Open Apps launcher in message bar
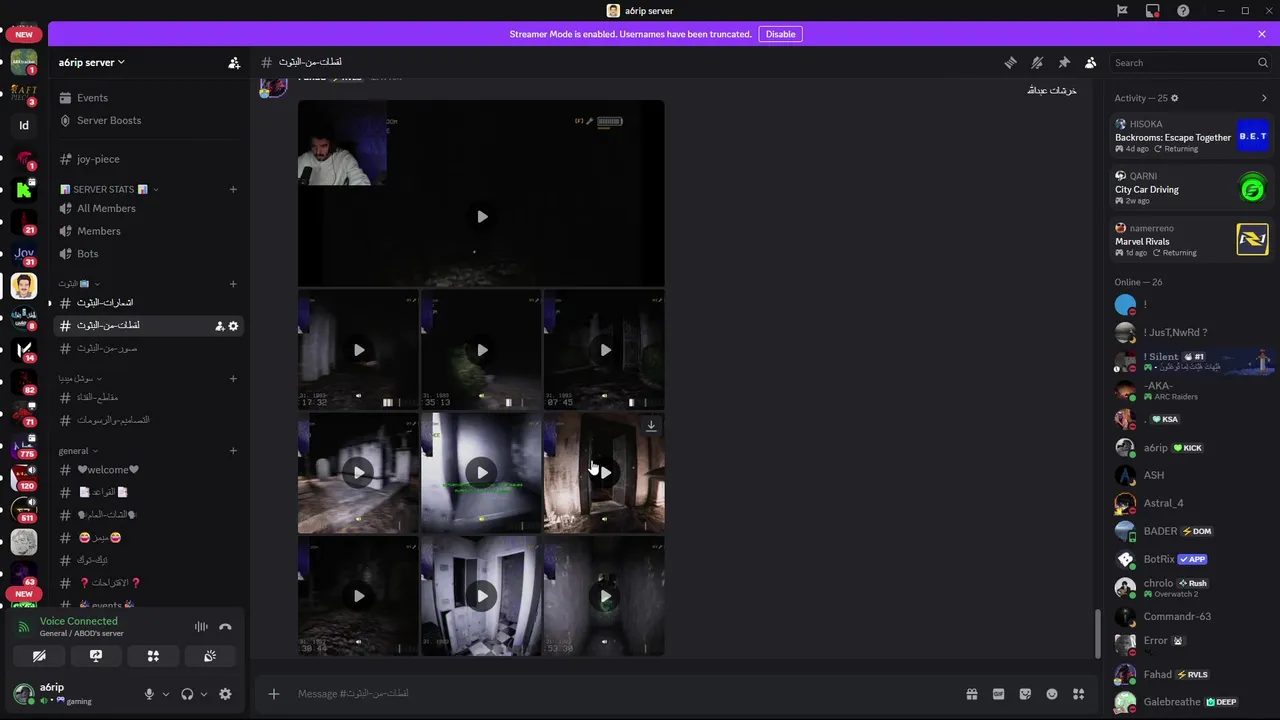Viewport: 1280px width, 720px height. [1079, 694]
